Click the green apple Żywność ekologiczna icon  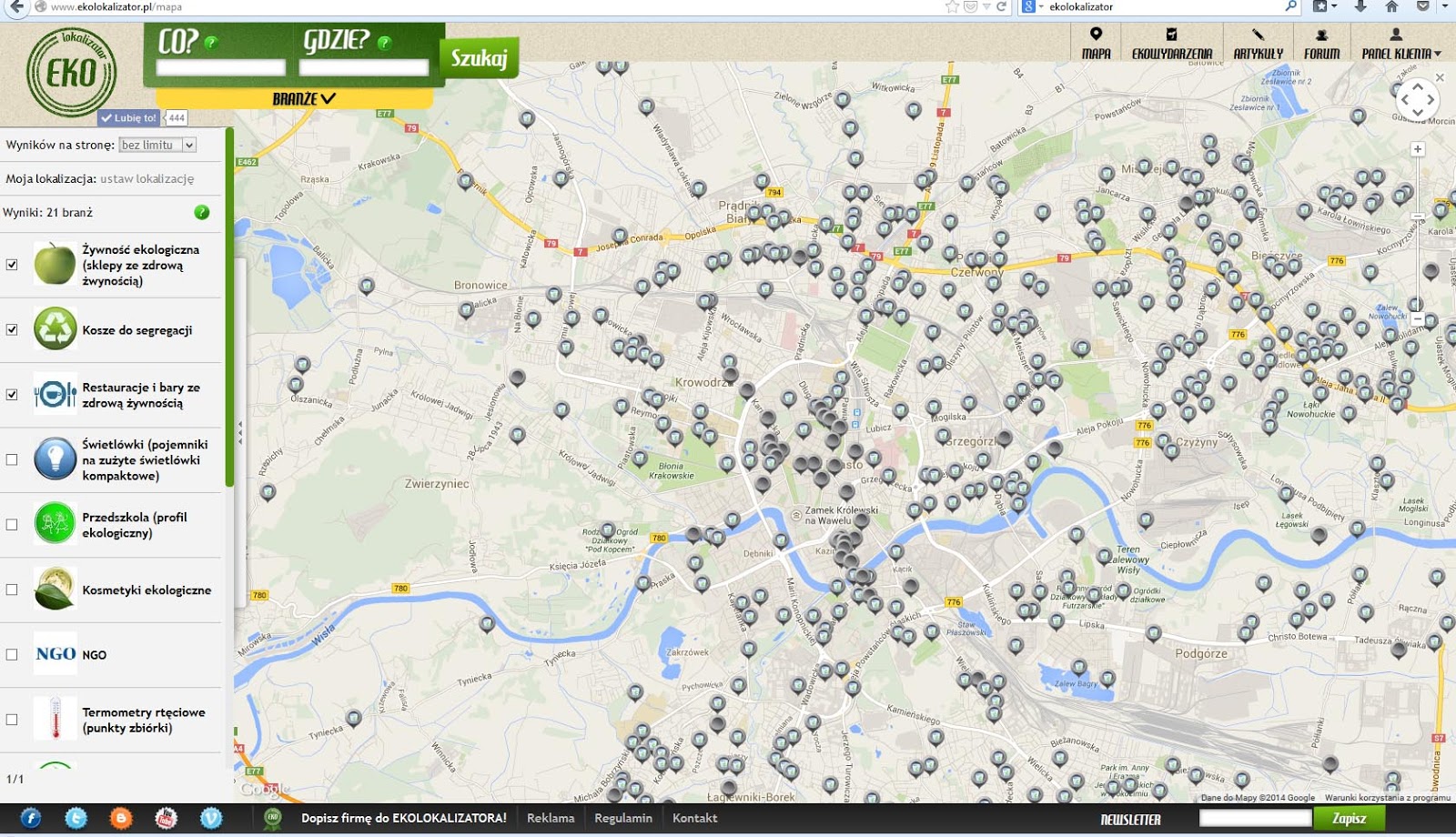pos(55,264)
